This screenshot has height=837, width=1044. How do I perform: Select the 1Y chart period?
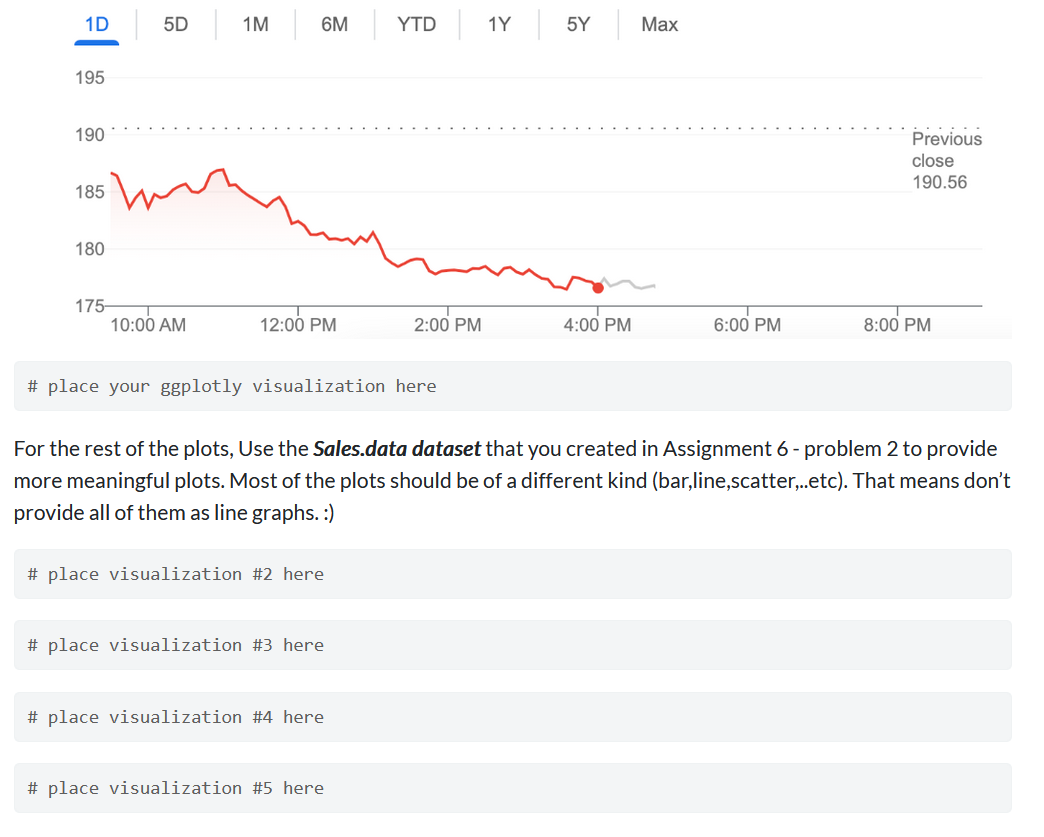pyautogui.click(x=499, y=25)
